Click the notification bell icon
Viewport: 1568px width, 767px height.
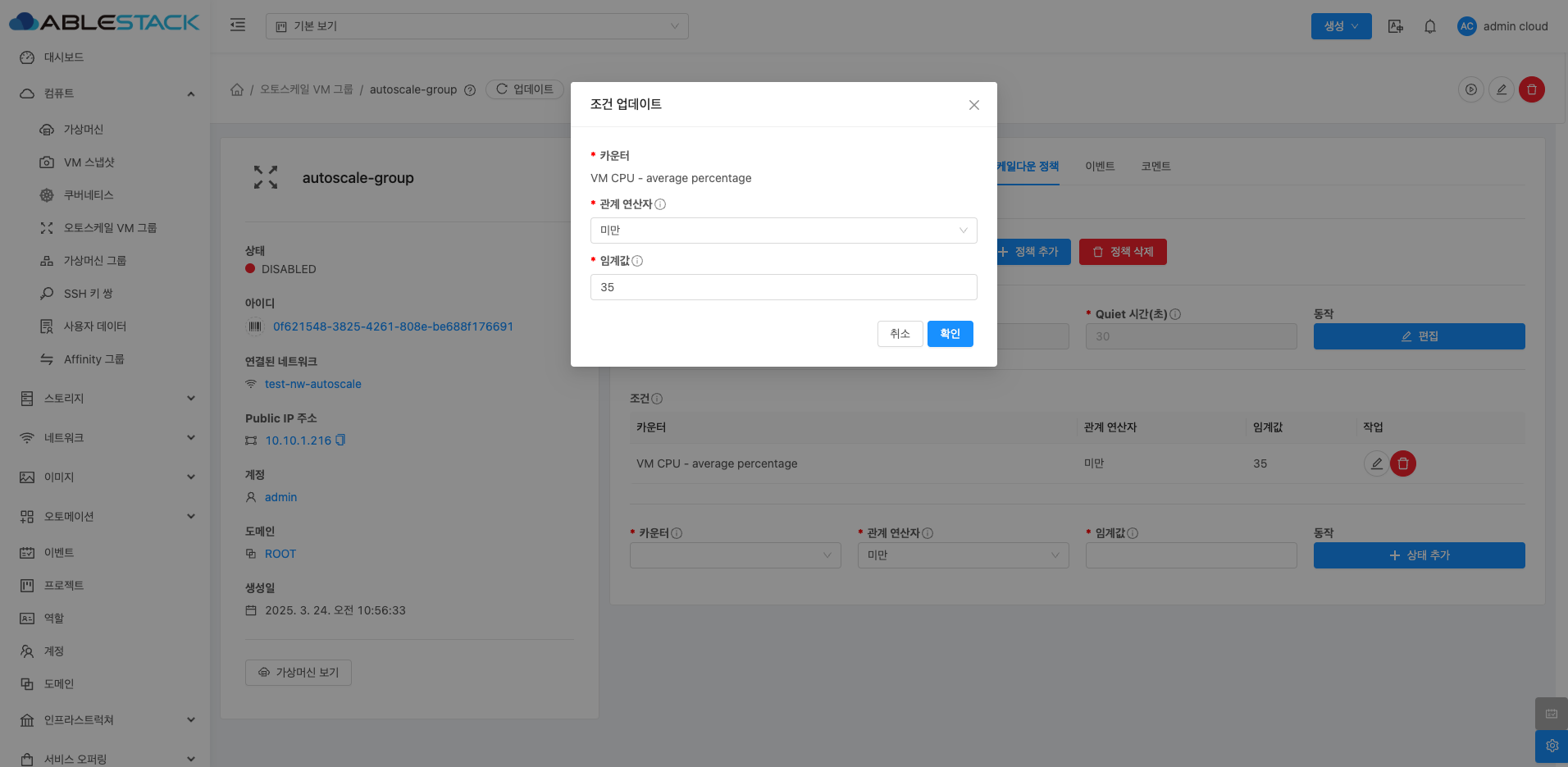pos(1430,26)
